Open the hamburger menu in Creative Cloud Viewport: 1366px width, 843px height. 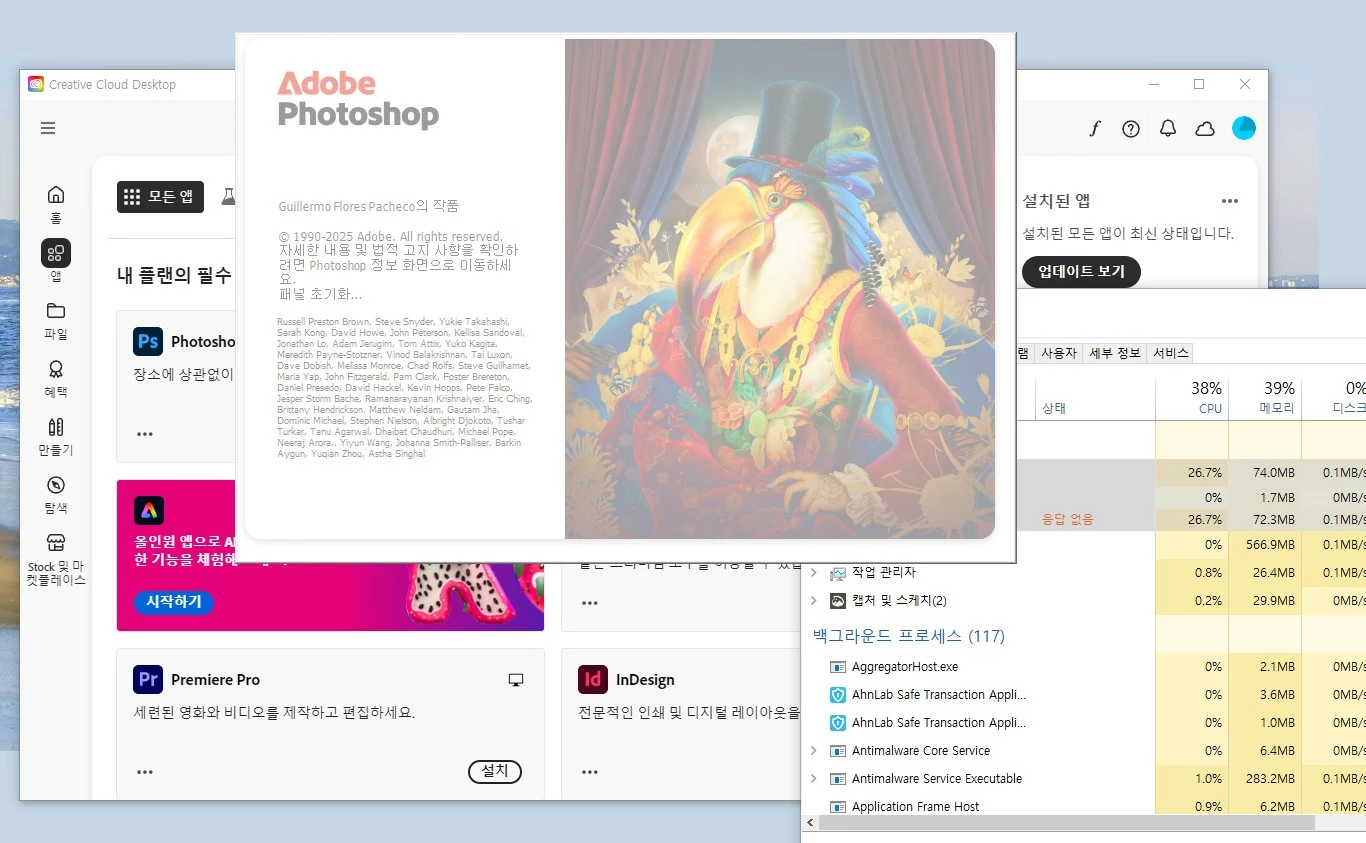point(48,128)
